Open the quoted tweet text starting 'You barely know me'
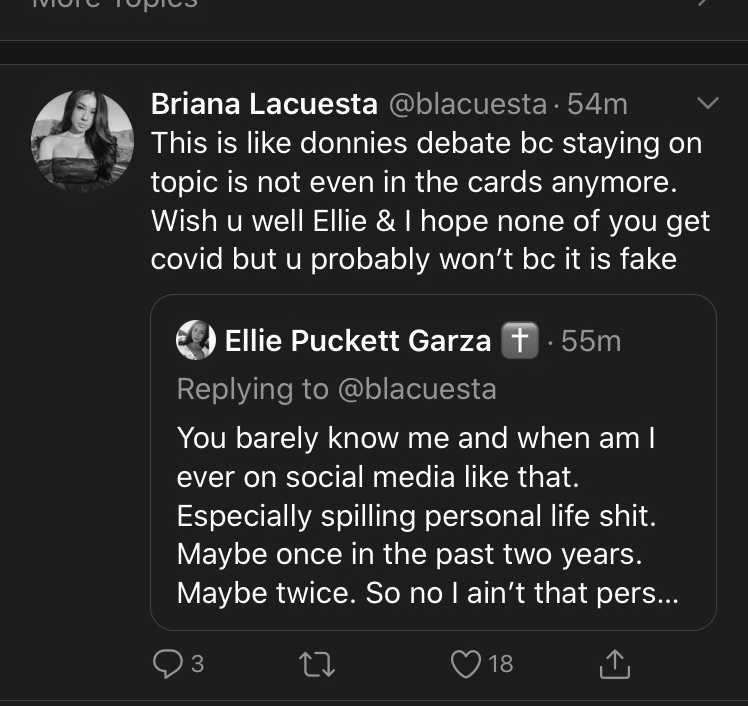 tap(427, 515)
